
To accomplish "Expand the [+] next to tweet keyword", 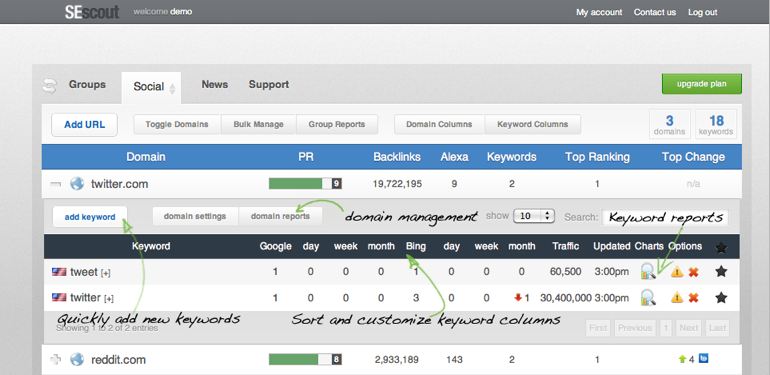I will pyautogui.click(x=106, y=273).
